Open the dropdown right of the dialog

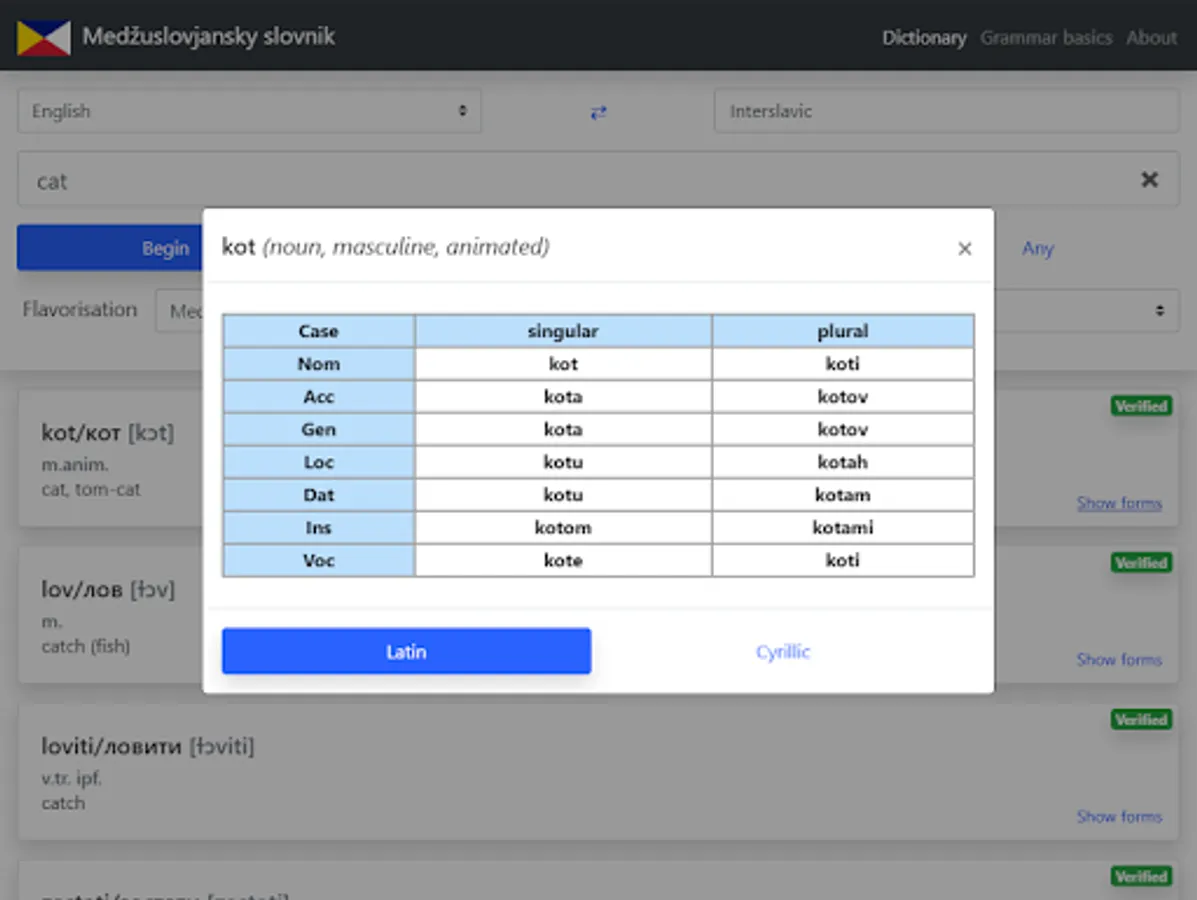tap(1086, 311)
